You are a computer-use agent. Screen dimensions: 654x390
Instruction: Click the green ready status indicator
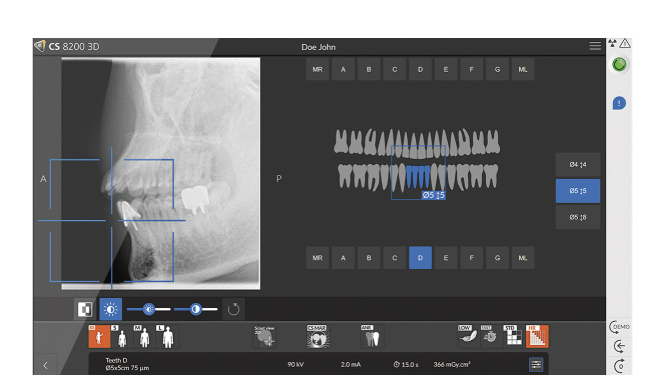pos(619,65)
